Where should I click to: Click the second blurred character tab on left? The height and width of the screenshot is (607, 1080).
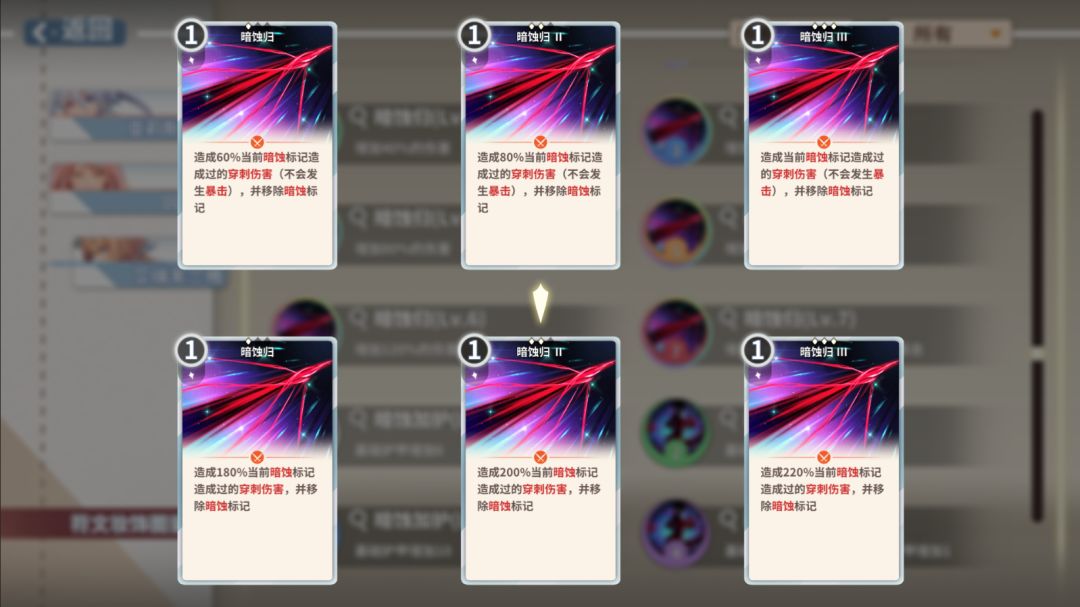tap(114, 187)
